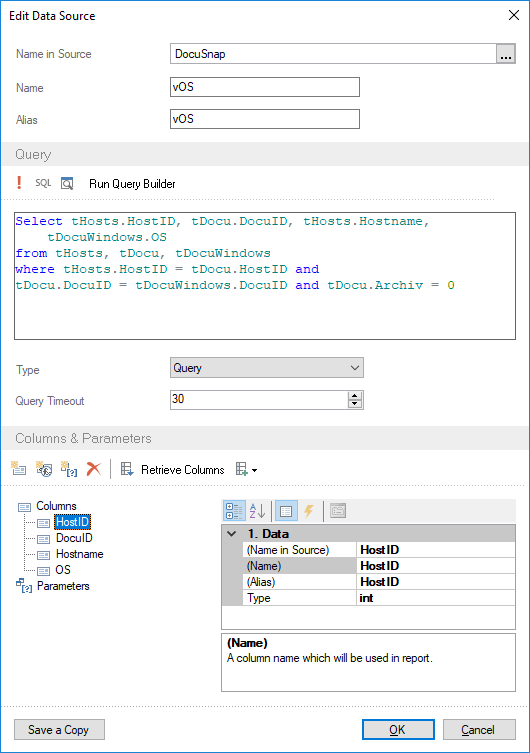Select the Type property row in grid
Screen dimensions: 530x753
pyautogui.click(x=300, y=598)
